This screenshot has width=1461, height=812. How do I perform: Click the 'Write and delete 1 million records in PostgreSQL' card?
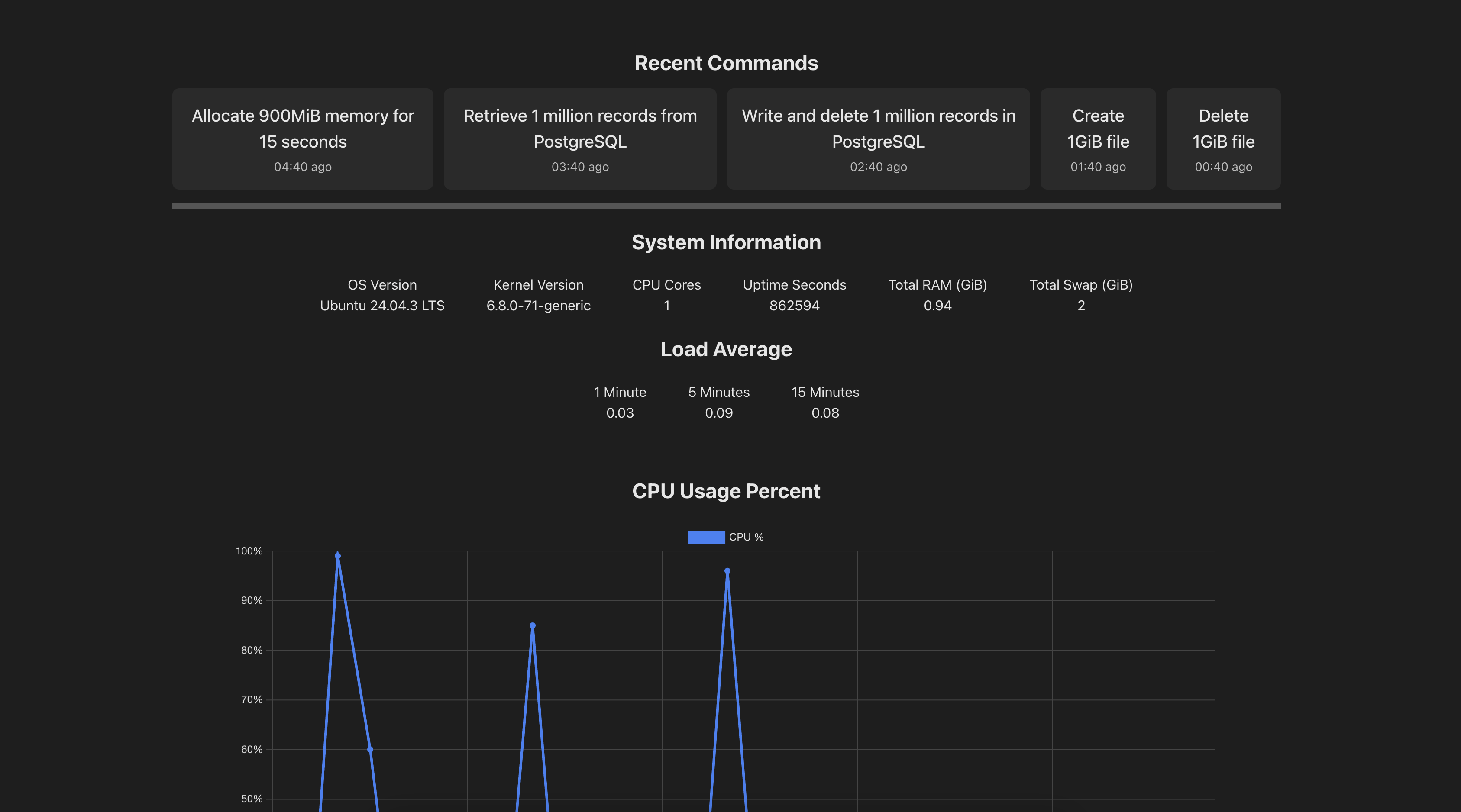pos(878,139)
